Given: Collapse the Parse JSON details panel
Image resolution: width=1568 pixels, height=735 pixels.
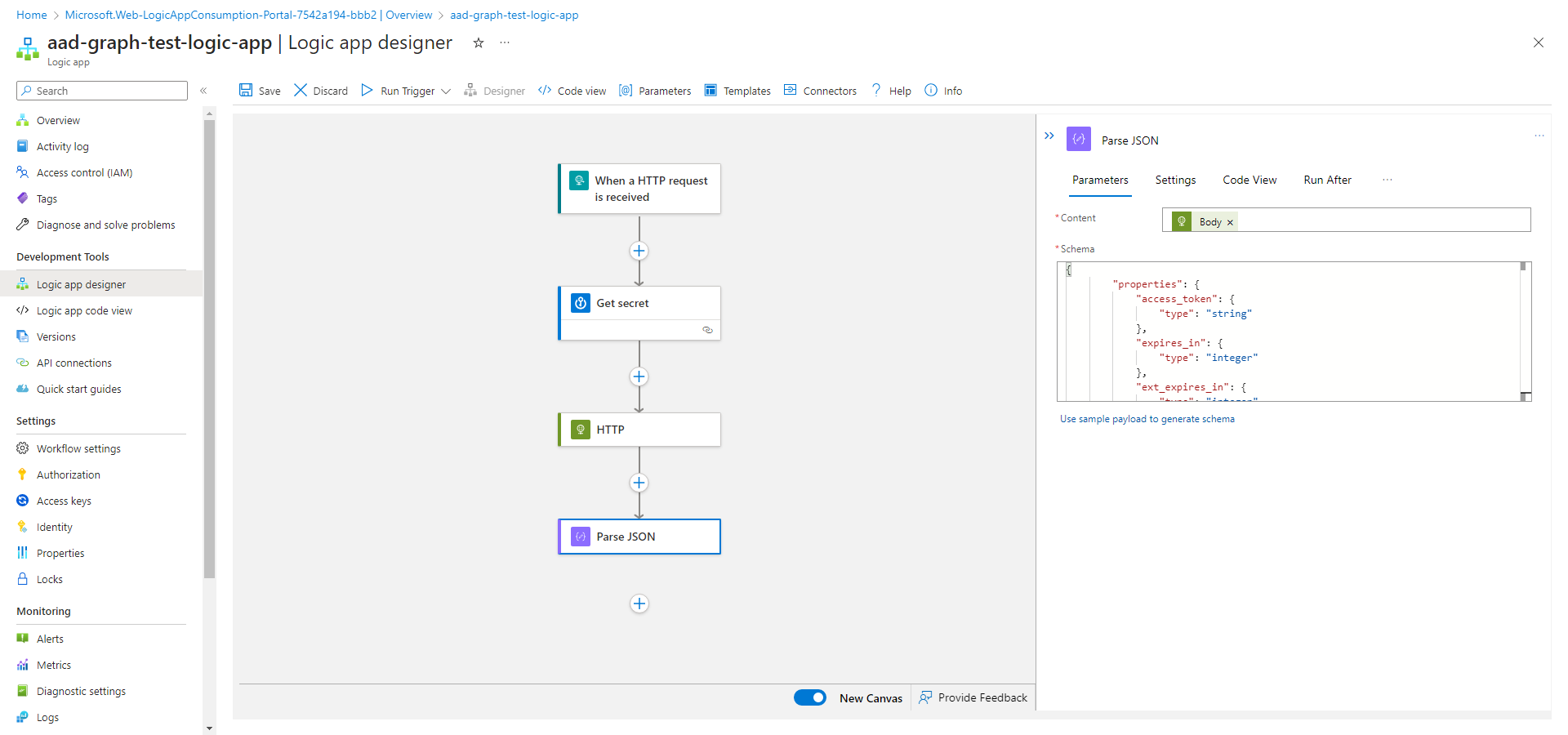Looking at the screenshot, I should [1049, 136].
